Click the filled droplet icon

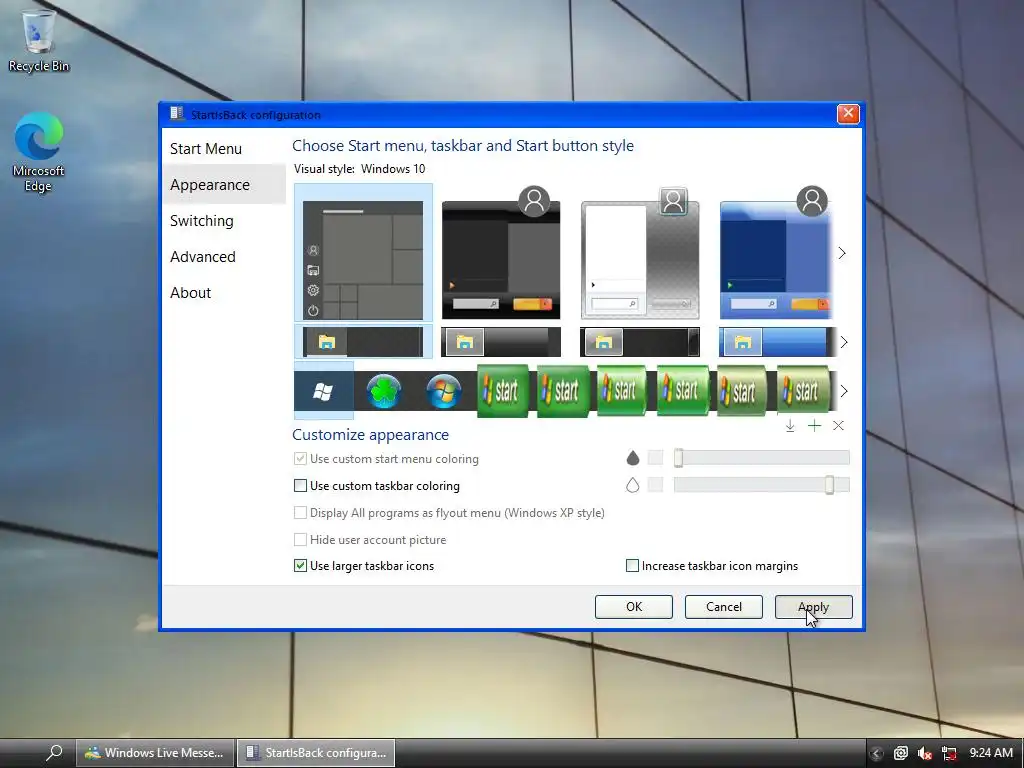(632, 458)
